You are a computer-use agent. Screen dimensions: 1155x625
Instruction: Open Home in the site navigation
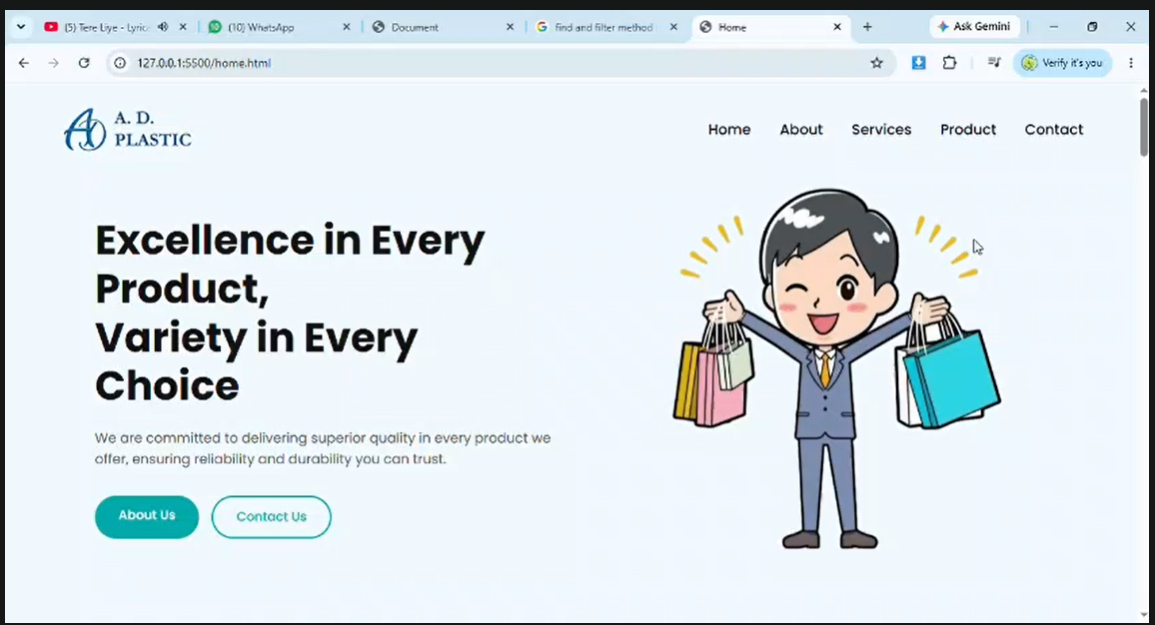tap(729, 130)
